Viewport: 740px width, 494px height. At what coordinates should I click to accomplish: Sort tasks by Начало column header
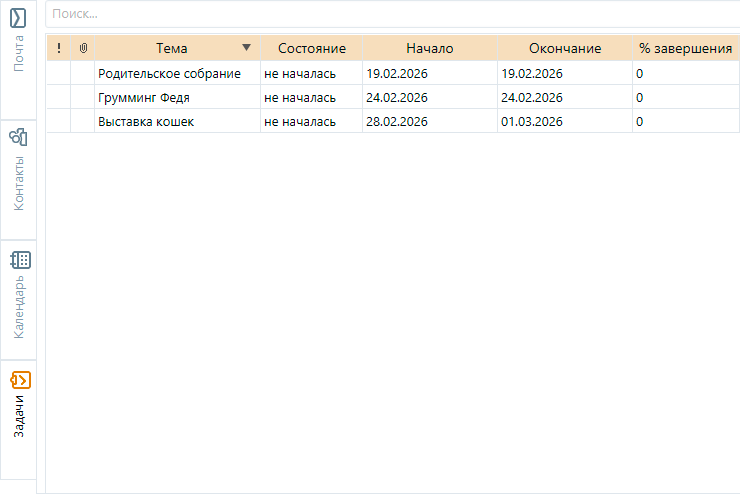[x=430, y=48]
